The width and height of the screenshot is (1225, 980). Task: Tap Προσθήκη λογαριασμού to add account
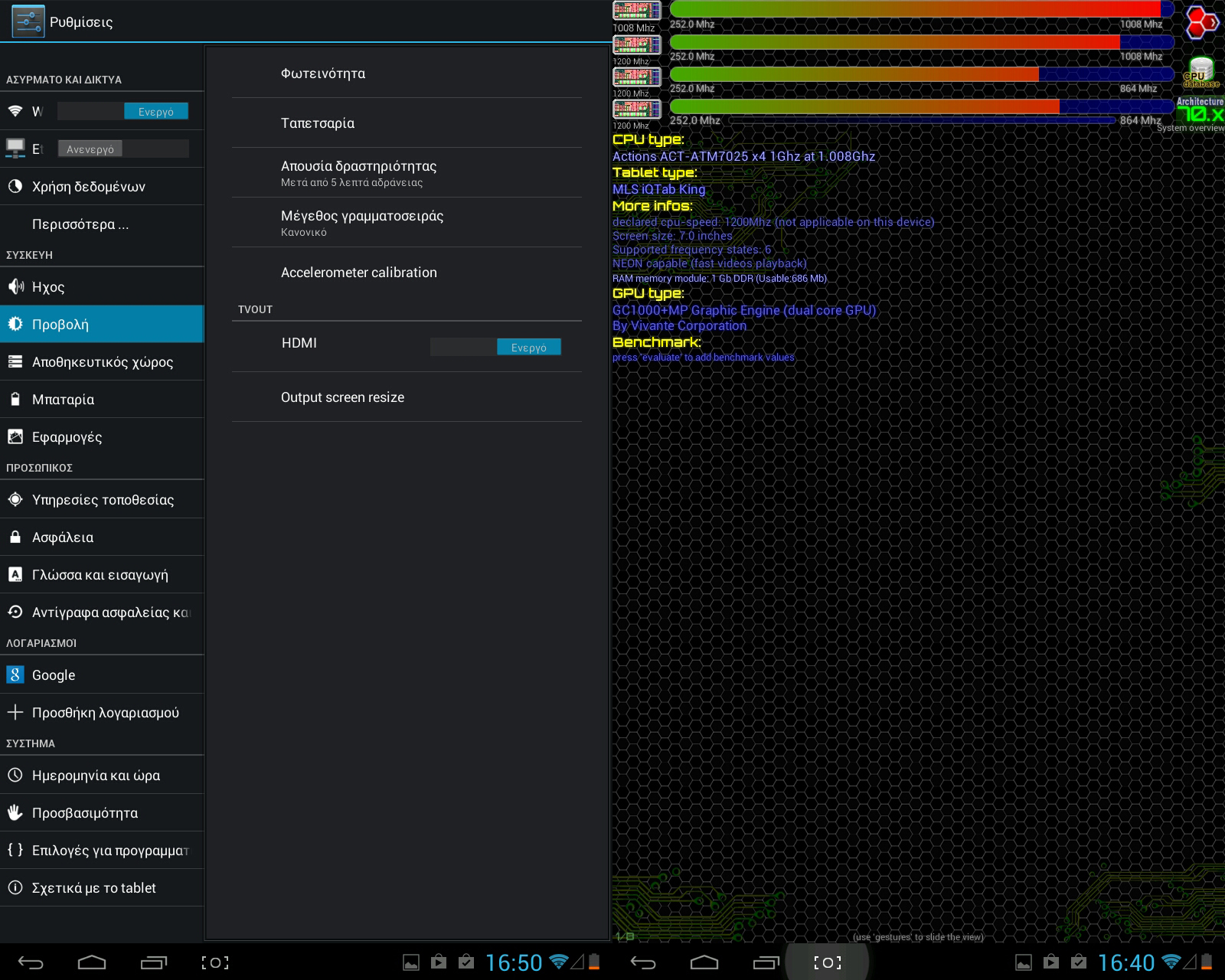(102, 712)
